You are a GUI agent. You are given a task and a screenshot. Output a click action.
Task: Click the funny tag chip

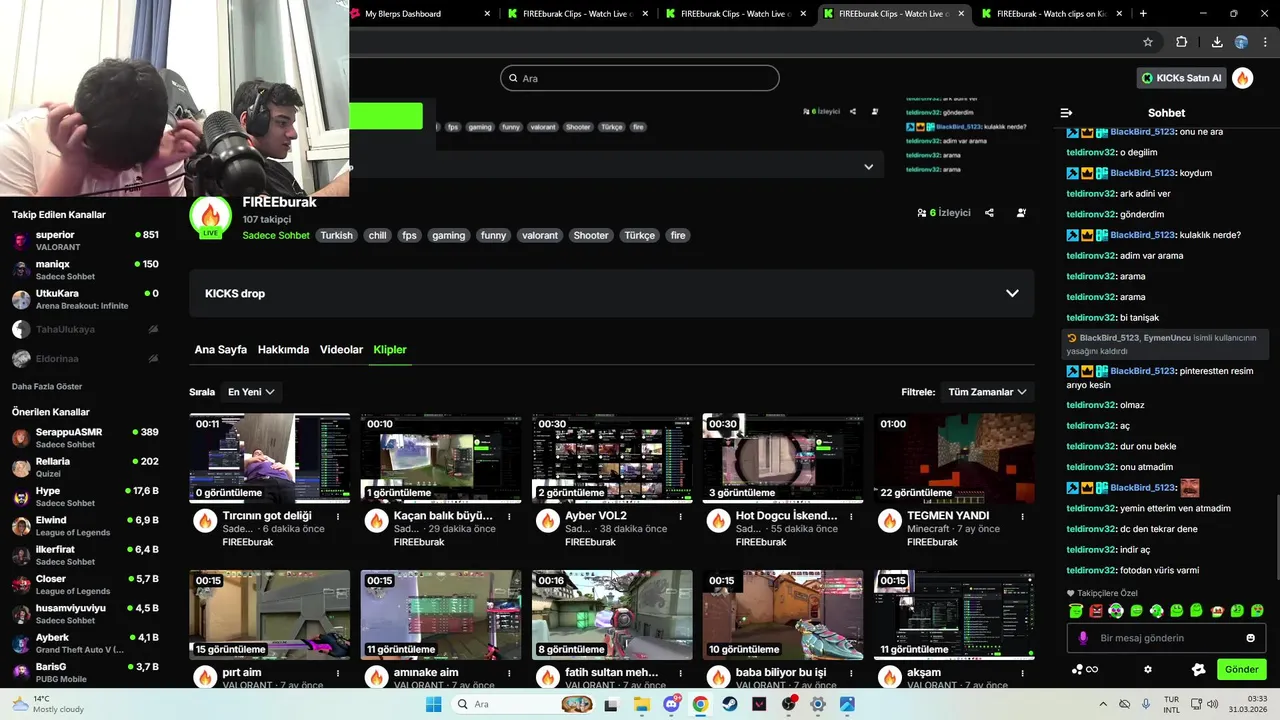pos(493,236)
